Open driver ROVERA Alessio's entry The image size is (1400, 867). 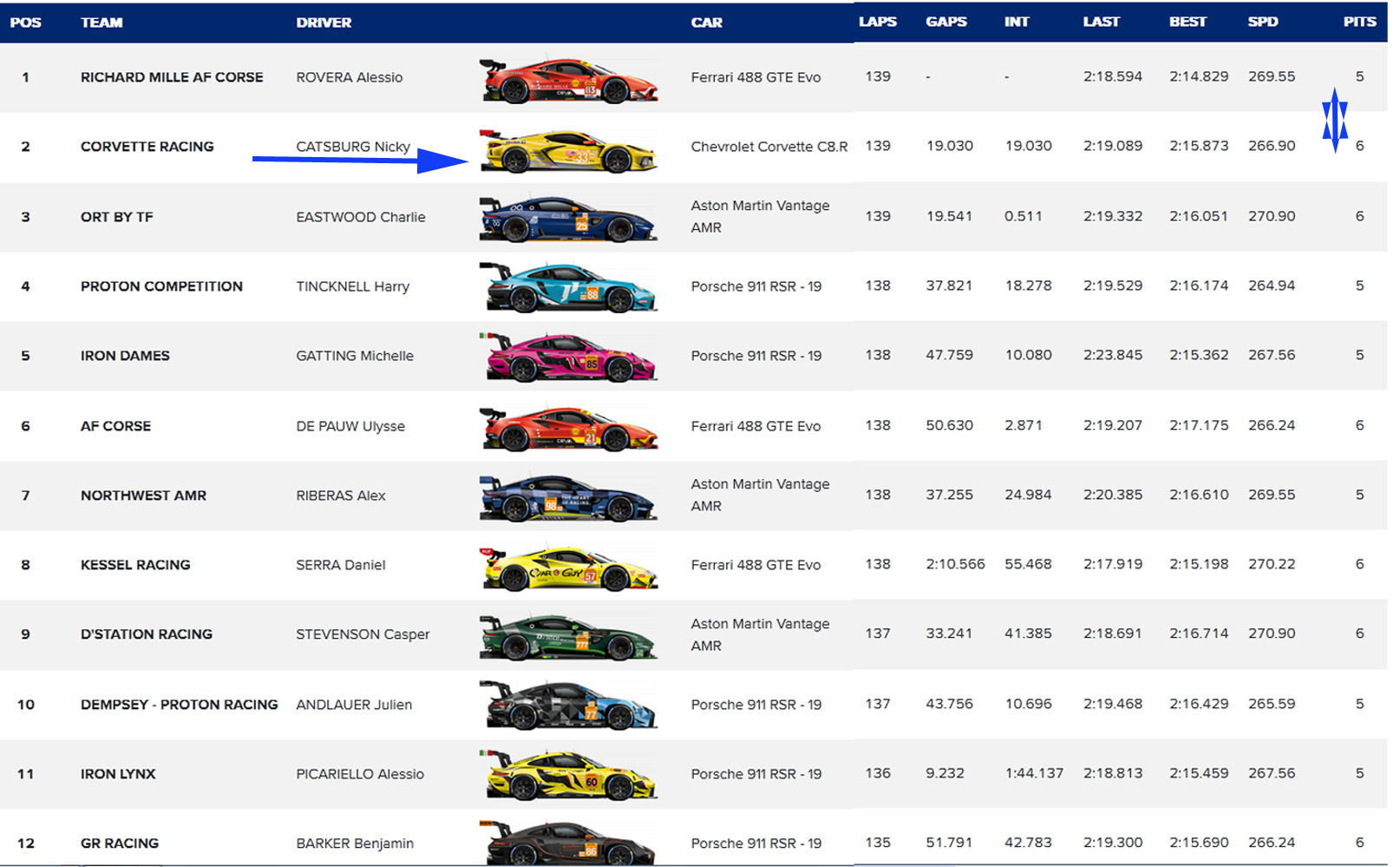coord(349,77)
